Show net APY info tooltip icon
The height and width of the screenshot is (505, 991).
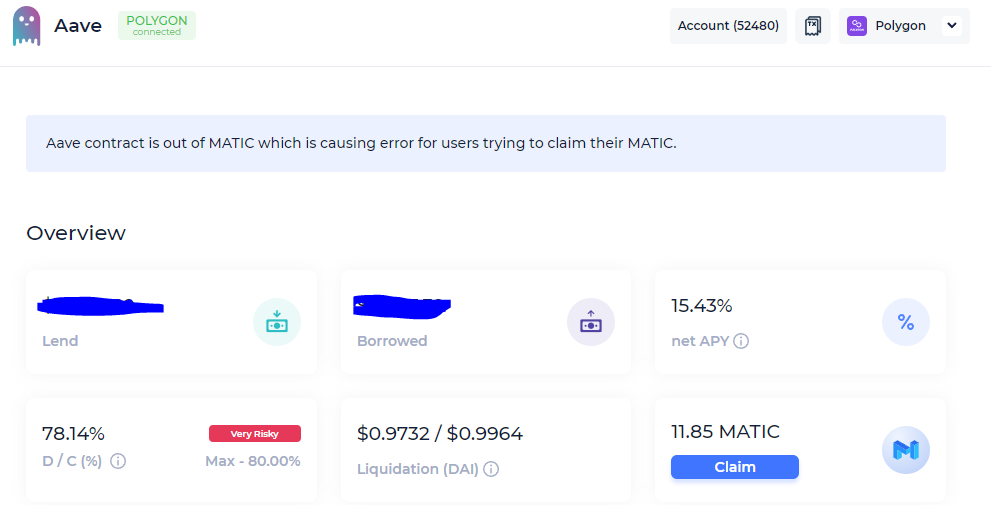(741, 341)
